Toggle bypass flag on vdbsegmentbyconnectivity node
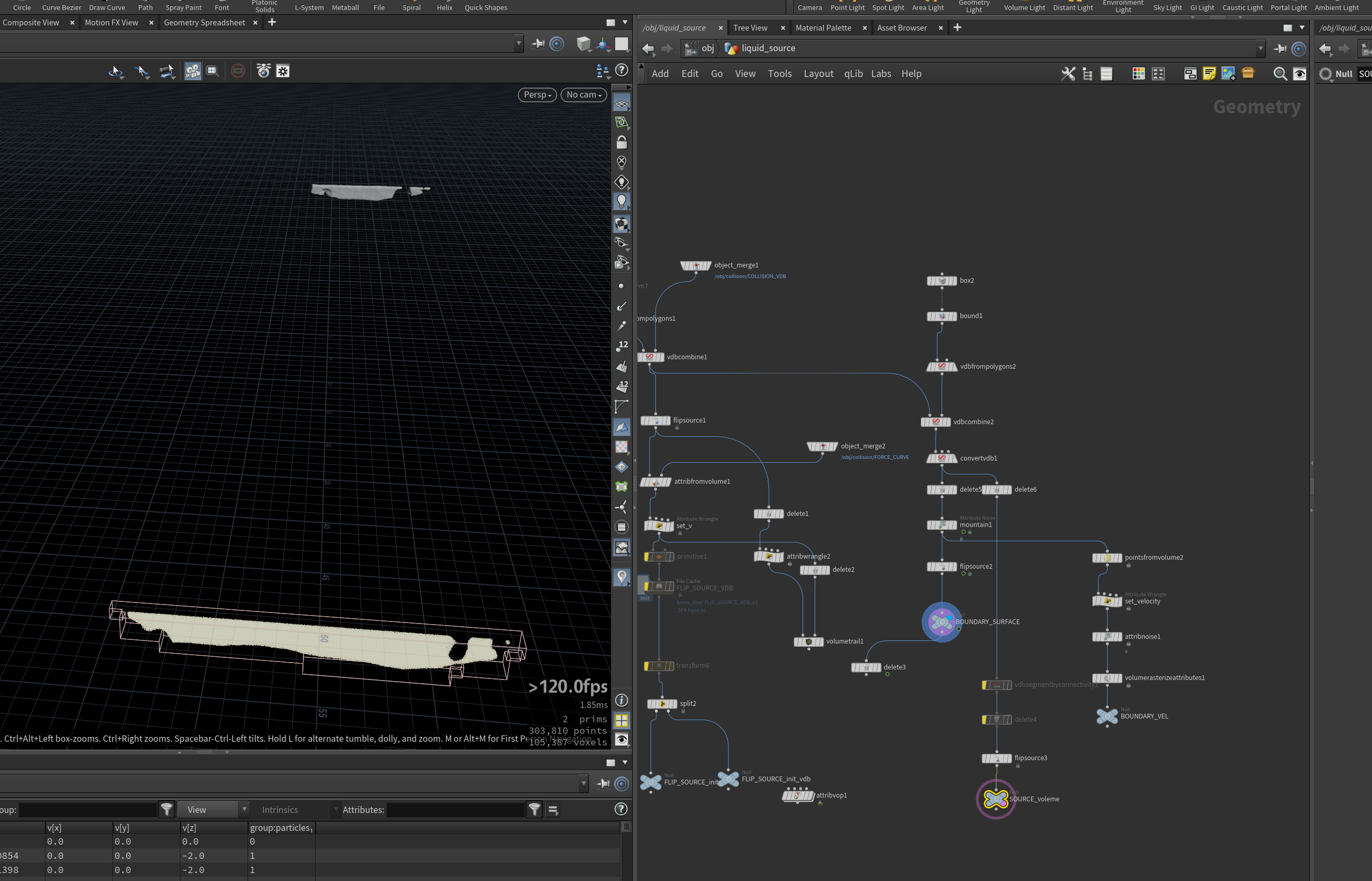 (x=985, y=685)
